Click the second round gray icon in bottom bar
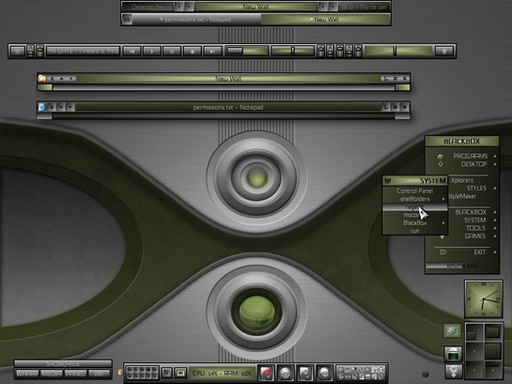 pos(285,373)
